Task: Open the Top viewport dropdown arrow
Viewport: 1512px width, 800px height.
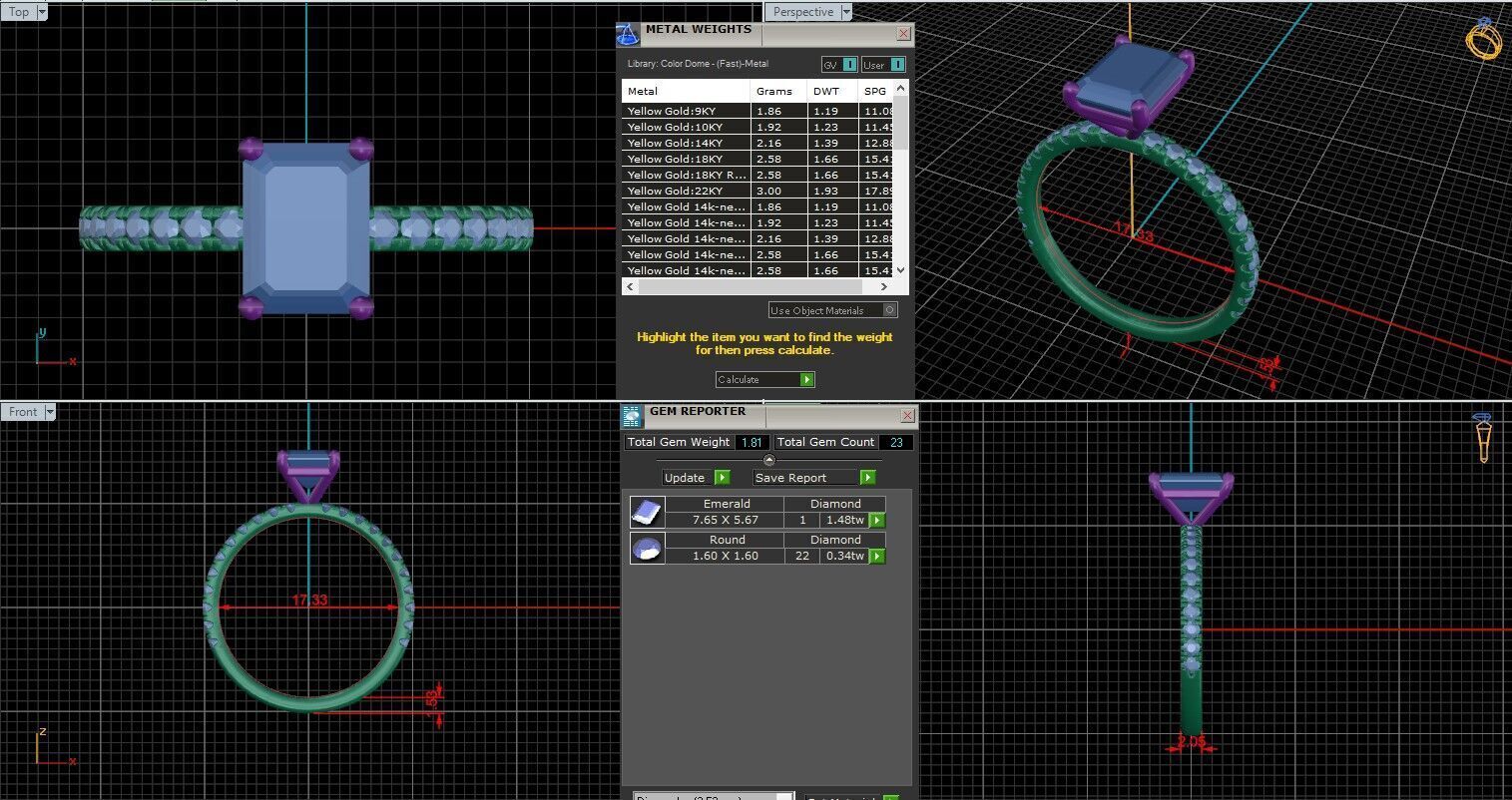Action: click(41, 12)
